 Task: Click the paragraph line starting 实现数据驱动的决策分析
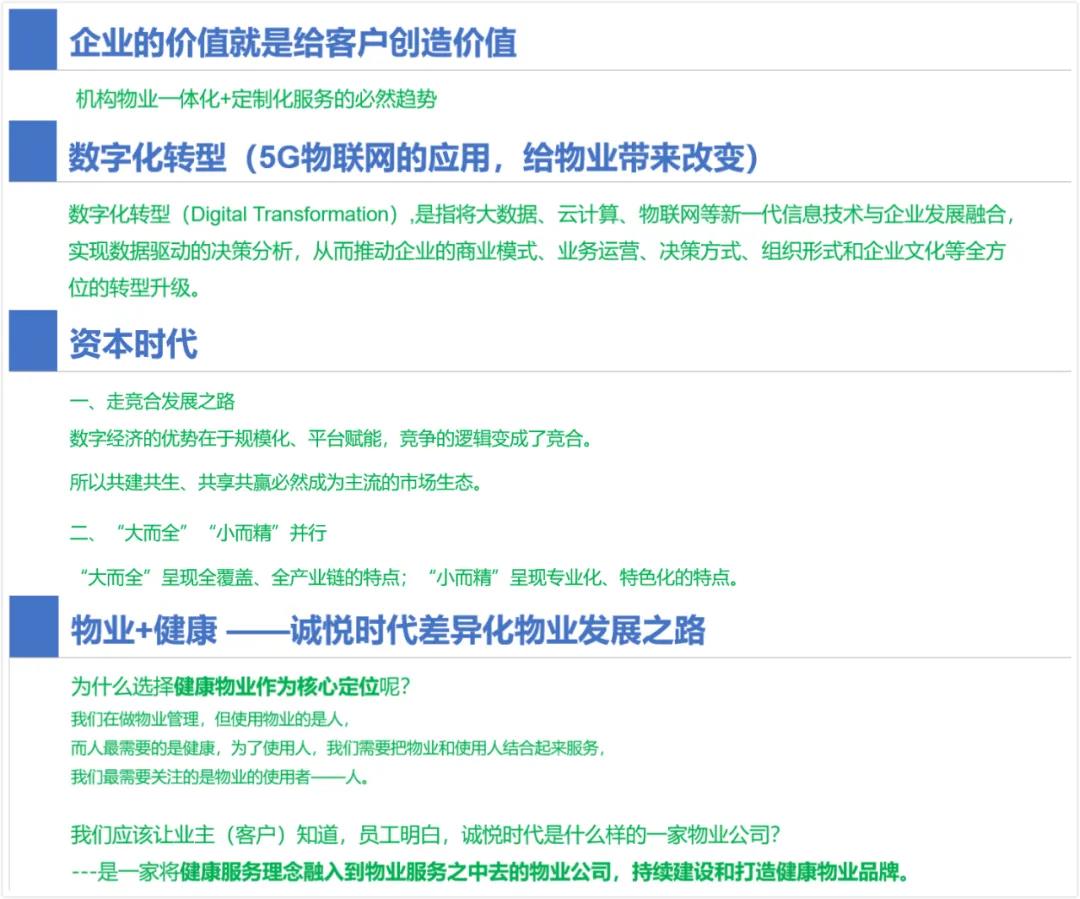[x=536, y=251]
